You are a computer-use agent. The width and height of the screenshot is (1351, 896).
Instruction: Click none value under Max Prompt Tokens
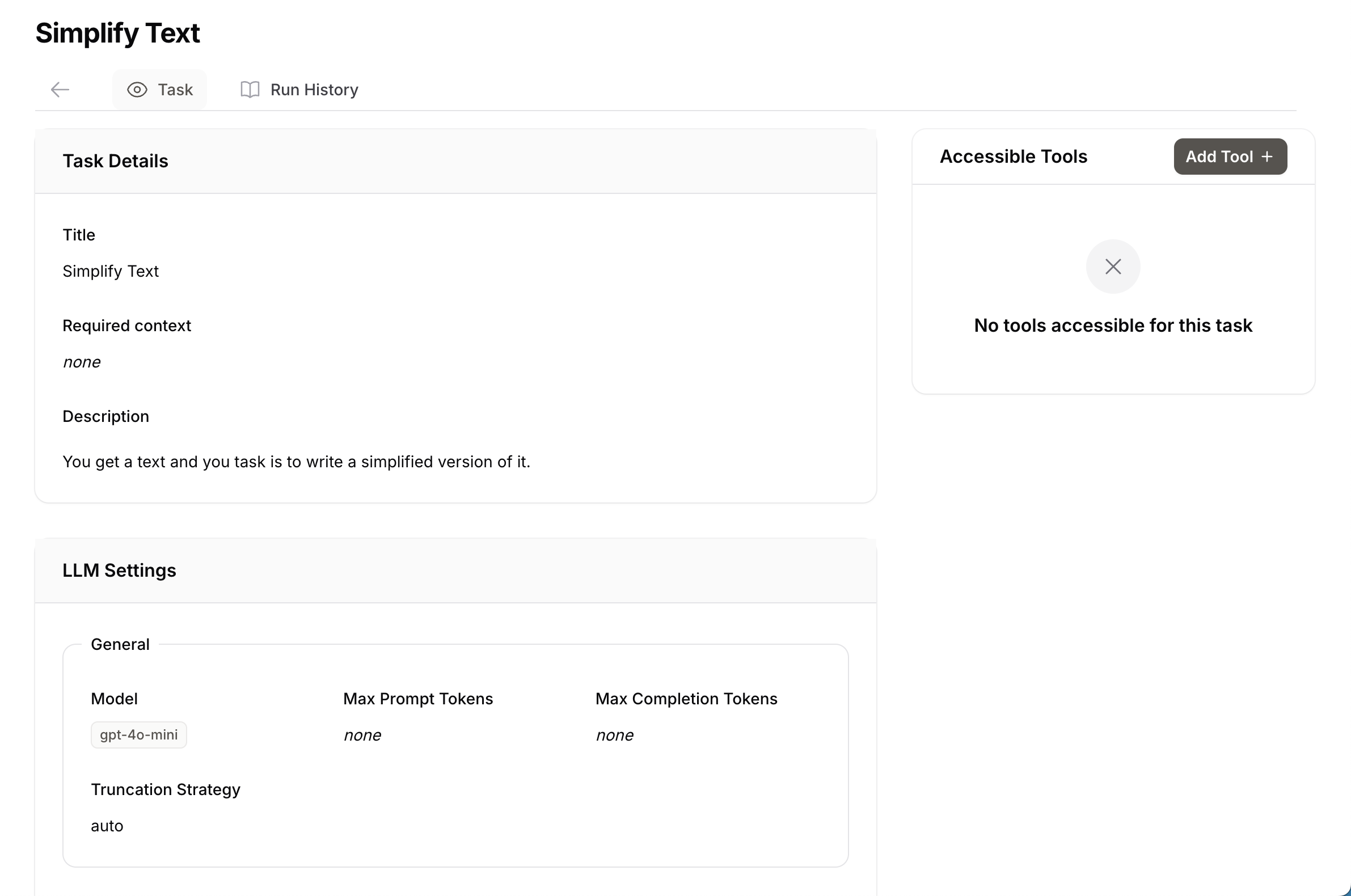362,736
